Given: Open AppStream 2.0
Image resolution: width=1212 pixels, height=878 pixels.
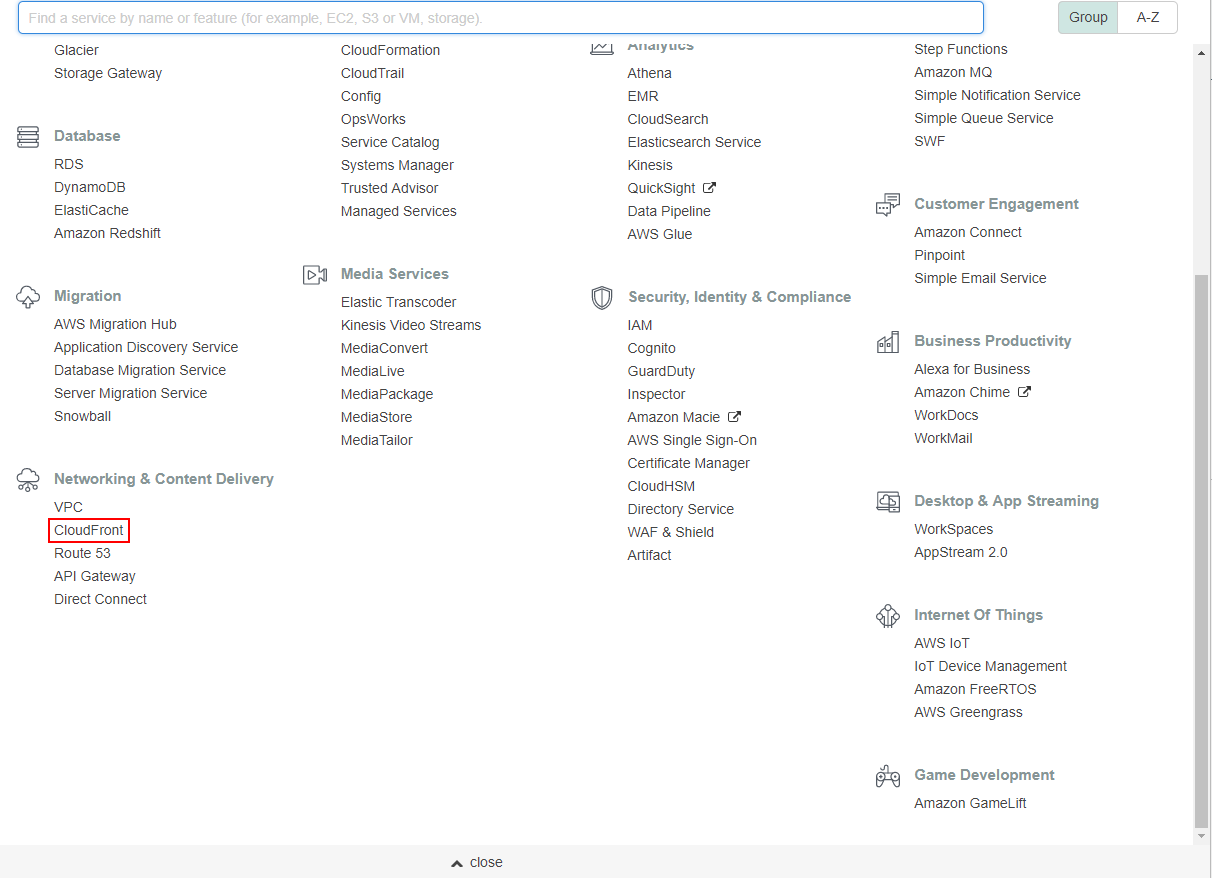Looking at the screenshot, I should click(x=961, y=552).
